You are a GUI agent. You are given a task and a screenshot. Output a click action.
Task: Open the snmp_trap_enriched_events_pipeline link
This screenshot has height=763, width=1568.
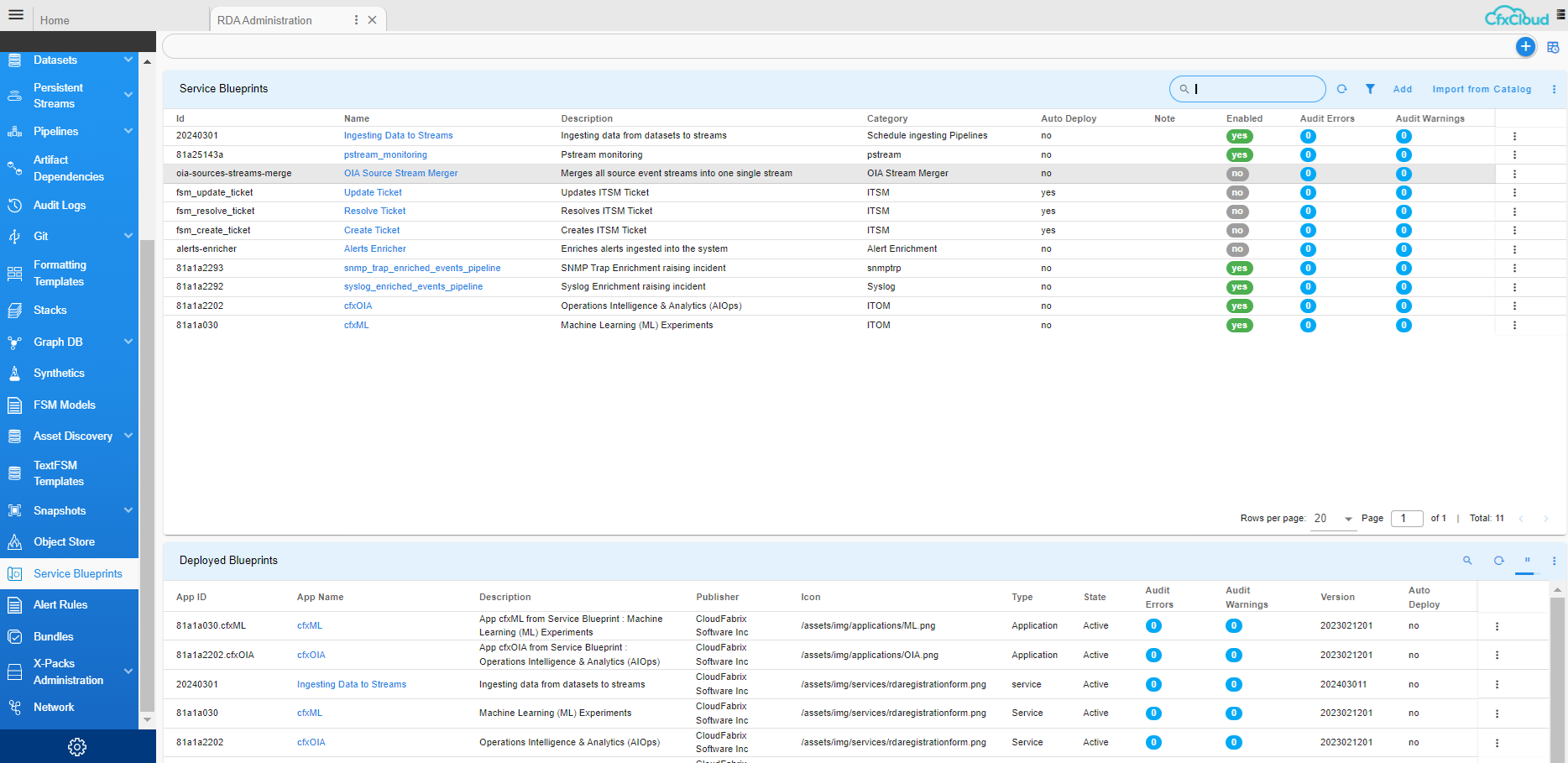421,268
